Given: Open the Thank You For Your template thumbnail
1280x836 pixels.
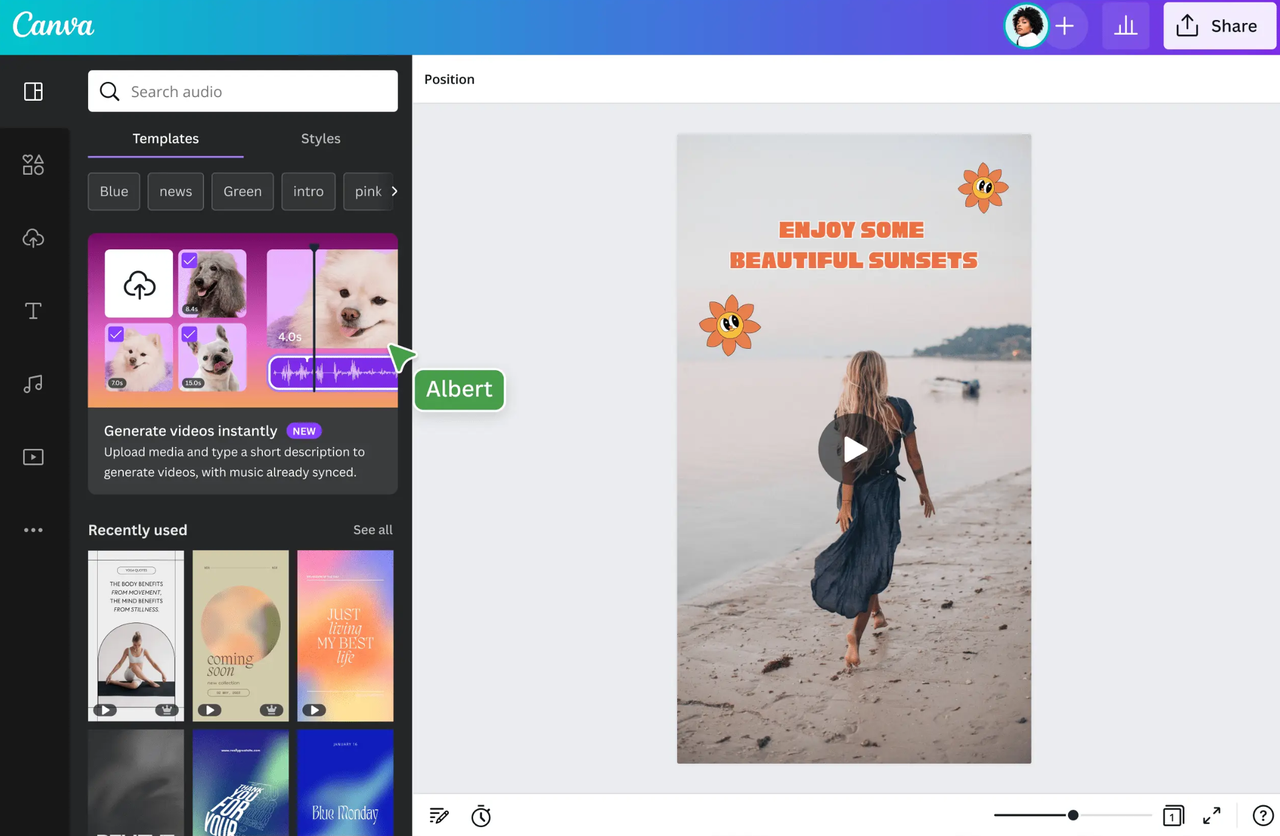Looking at the screenshot, I should (x=241, y=783).
